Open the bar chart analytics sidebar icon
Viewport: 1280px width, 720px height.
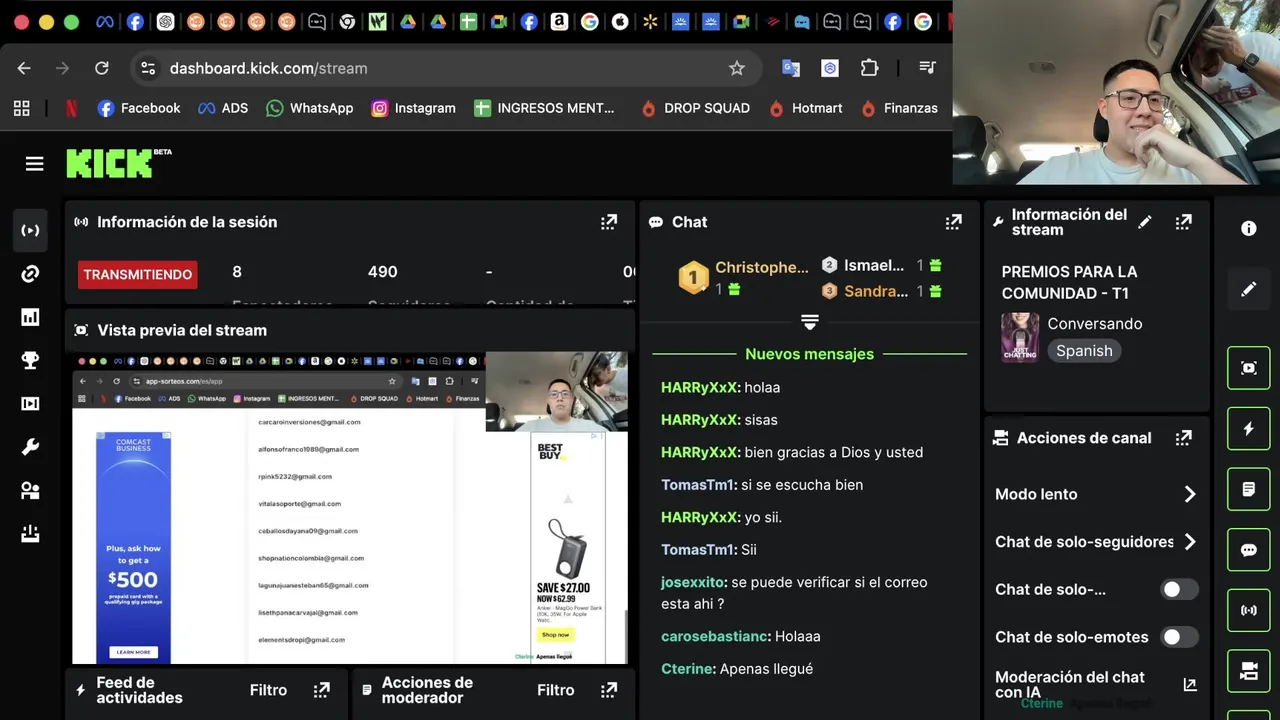point(31,318)
